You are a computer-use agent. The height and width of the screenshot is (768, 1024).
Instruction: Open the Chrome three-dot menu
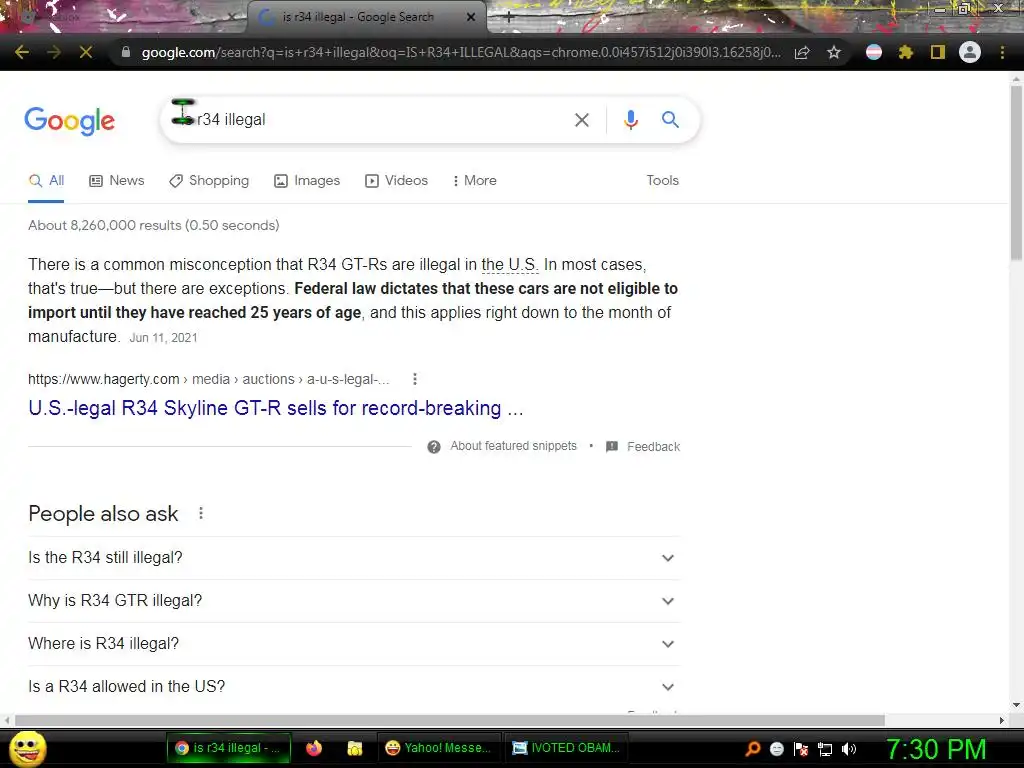1002,52
